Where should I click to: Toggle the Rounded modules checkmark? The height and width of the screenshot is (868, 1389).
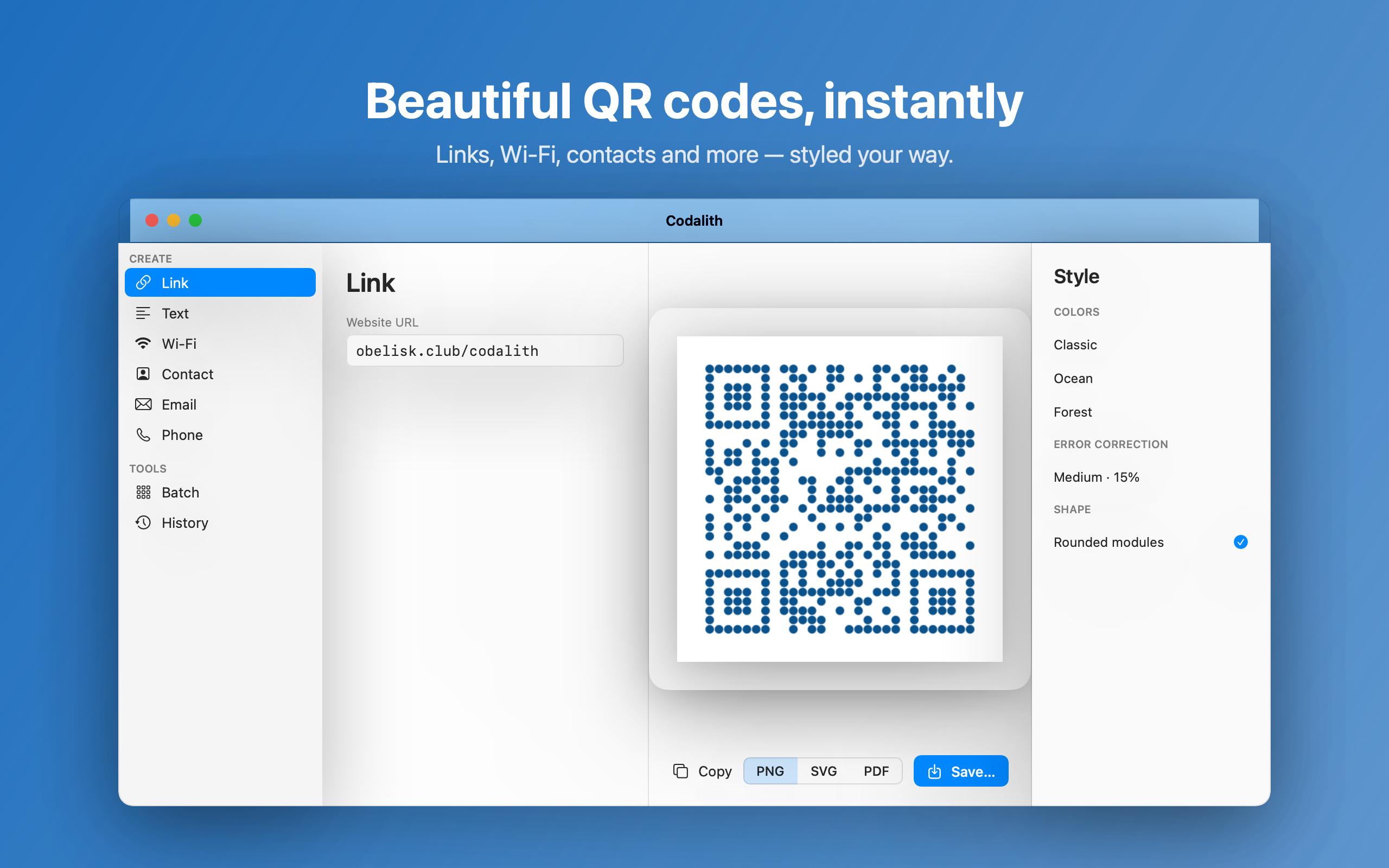tap(1240, 542)
